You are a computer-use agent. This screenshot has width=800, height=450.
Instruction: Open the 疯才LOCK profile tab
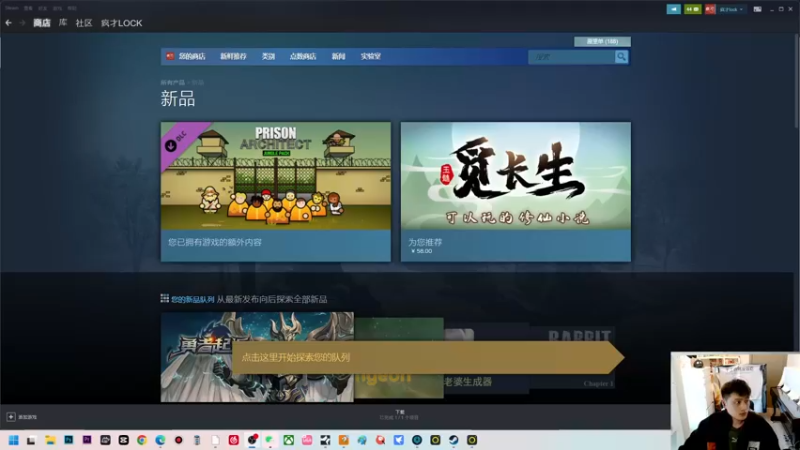[121, 23]
